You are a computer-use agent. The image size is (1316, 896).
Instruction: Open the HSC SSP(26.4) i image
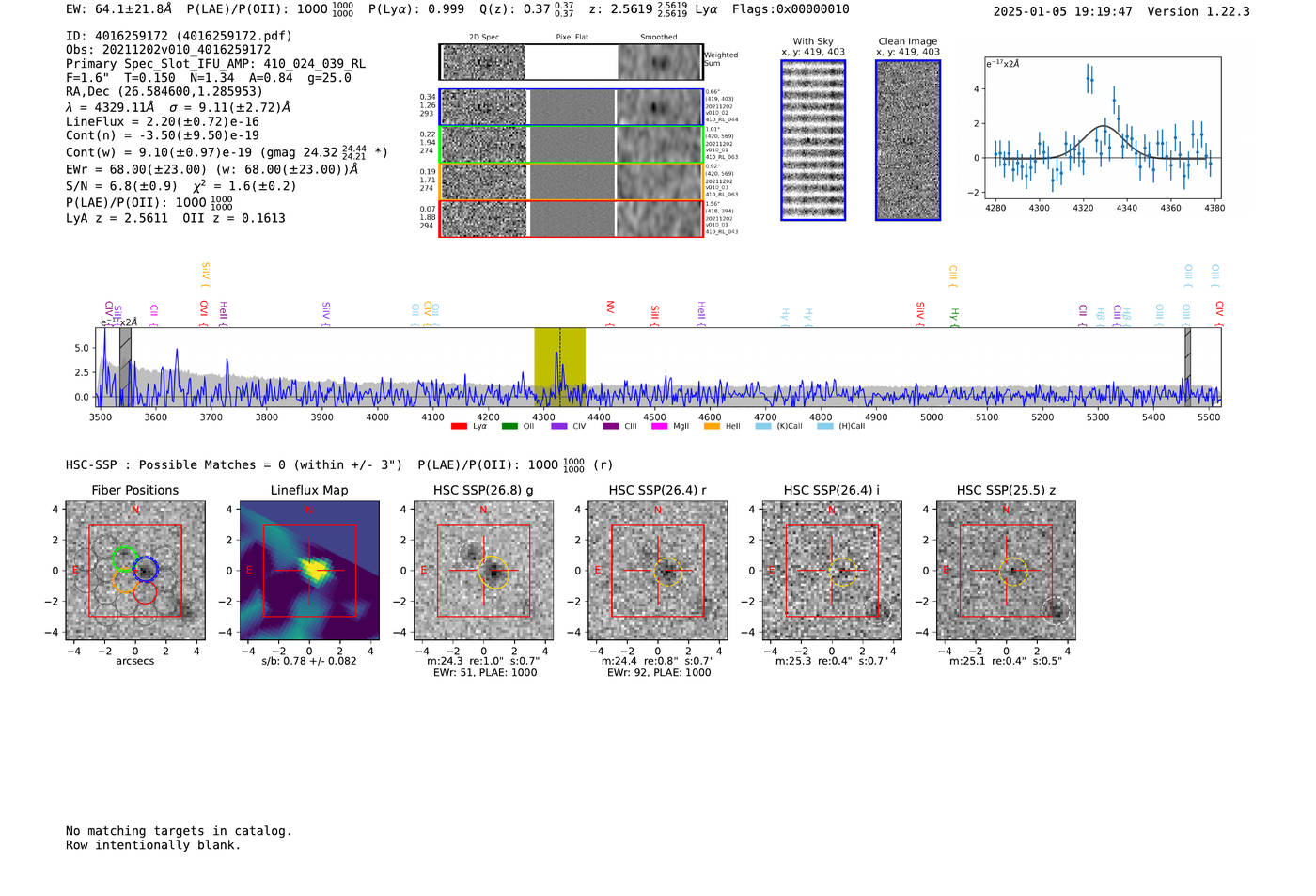(x=832, y=571)
